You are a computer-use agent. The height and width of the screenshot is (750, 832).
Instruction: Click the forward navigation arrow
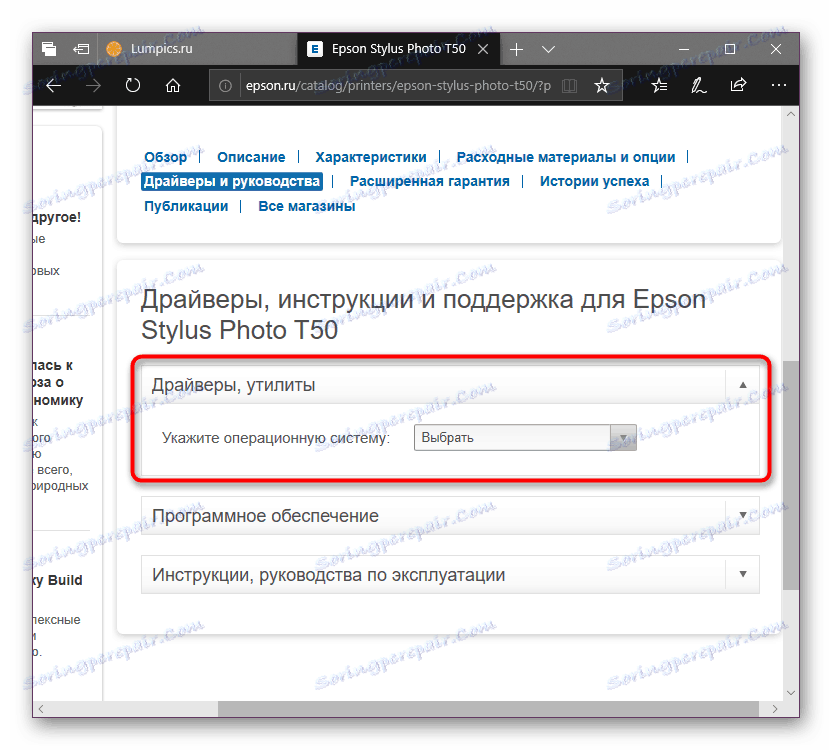coord(93,85)
